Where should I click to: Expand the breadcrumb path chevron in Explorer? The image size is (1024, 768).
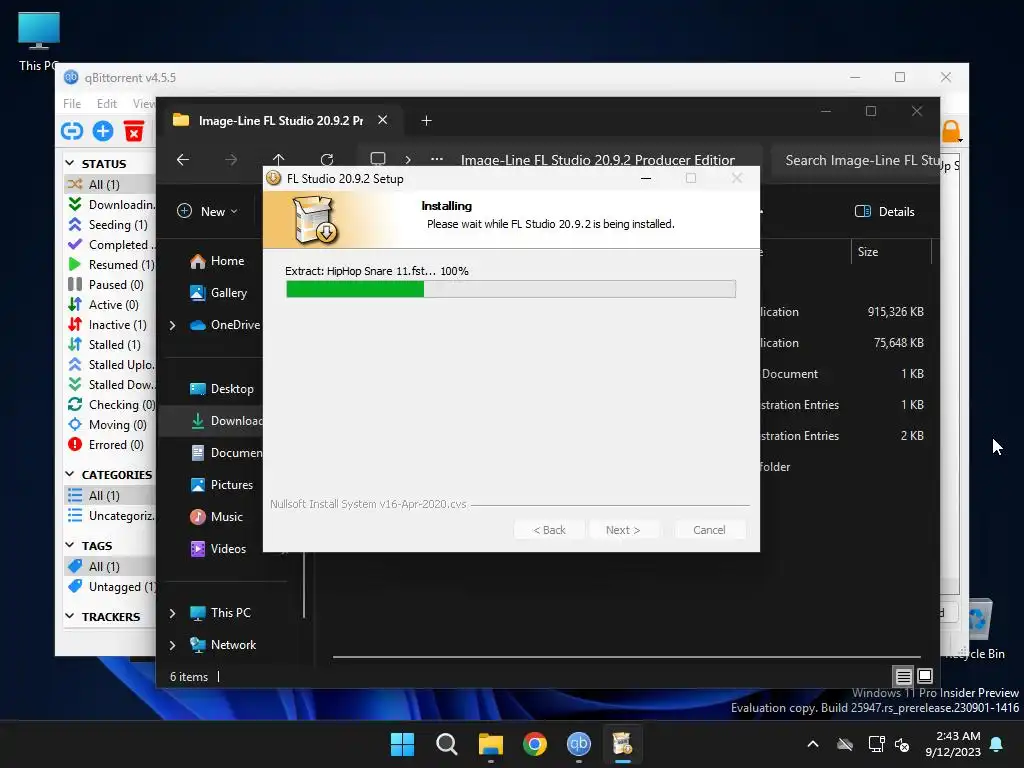(x=408, y=159)
